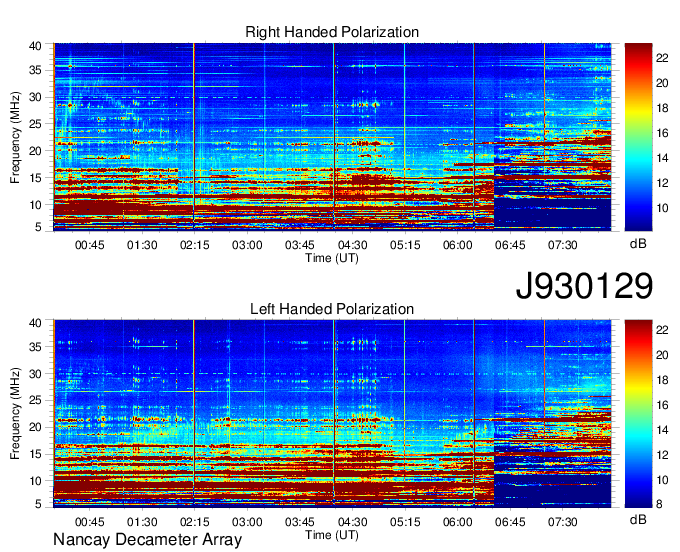Image resolution: width=680 pixels, height=552 pixels.
Task: Click the 03:00 time tick of Left Handed plot
Action: 247,522
